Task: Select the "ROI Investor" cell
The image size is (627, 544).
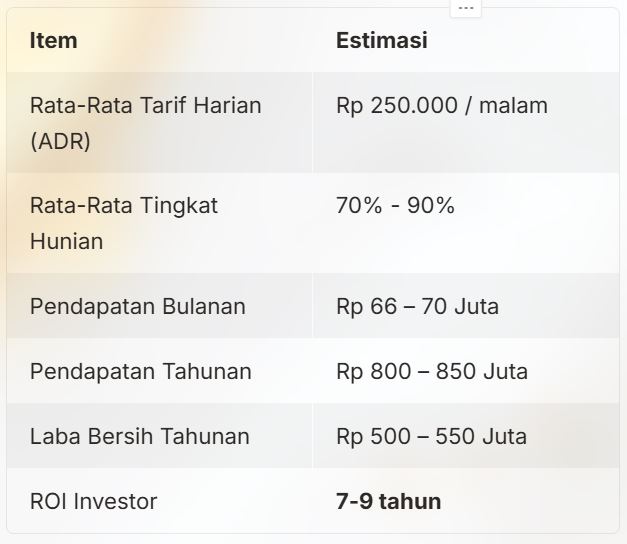Action: pos(93,501)
